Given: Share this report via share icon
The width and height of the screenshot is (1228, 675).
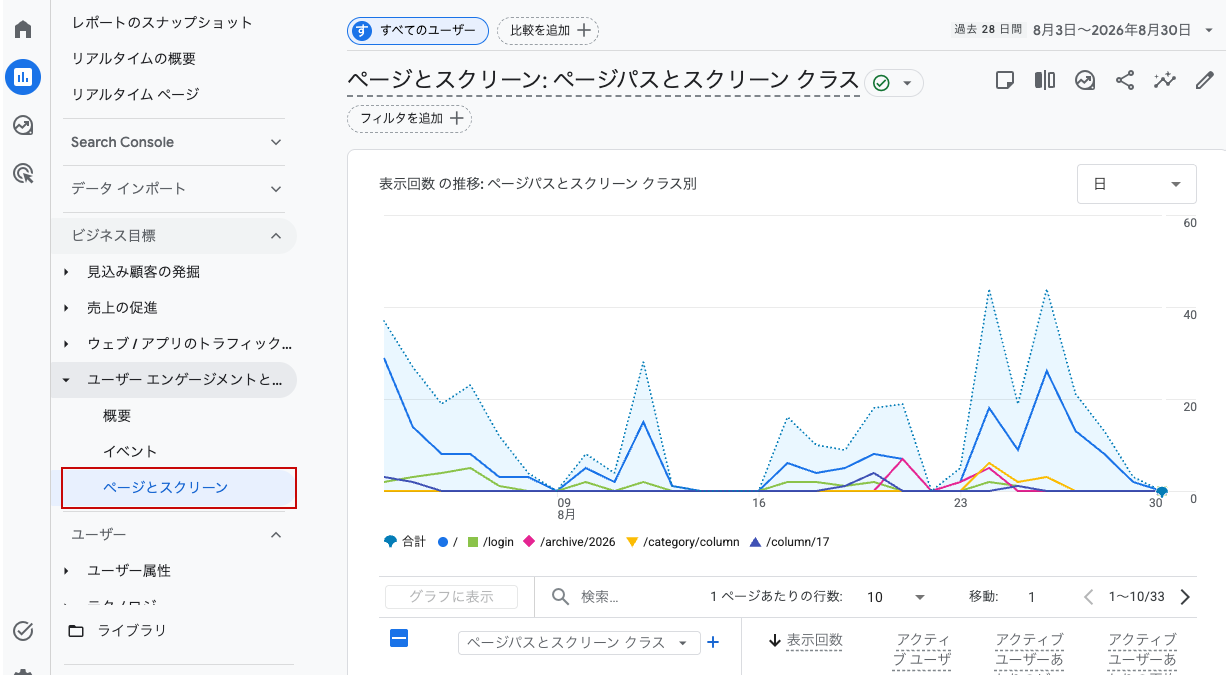Looking at the screenshot, I should click(1125, 81).
